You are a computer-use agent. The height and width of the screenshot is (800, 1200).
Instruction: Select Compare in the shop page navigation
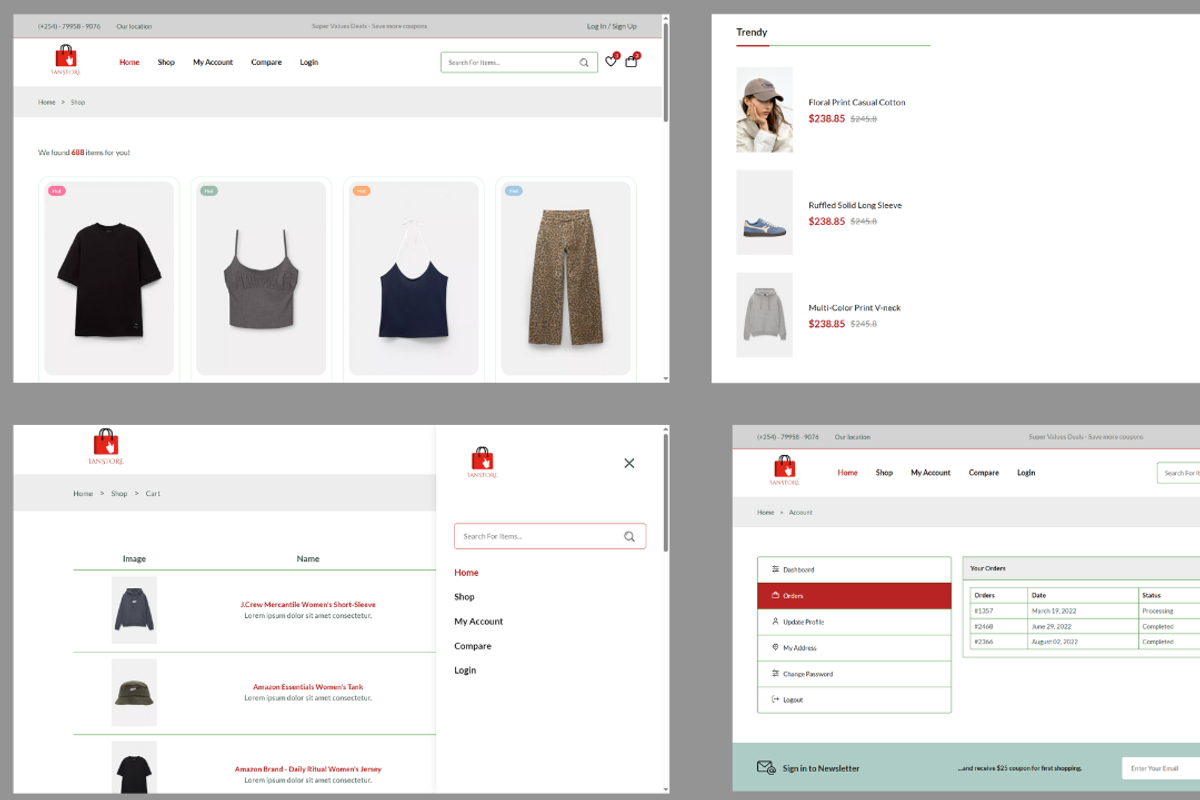click(x=266, y=62)
